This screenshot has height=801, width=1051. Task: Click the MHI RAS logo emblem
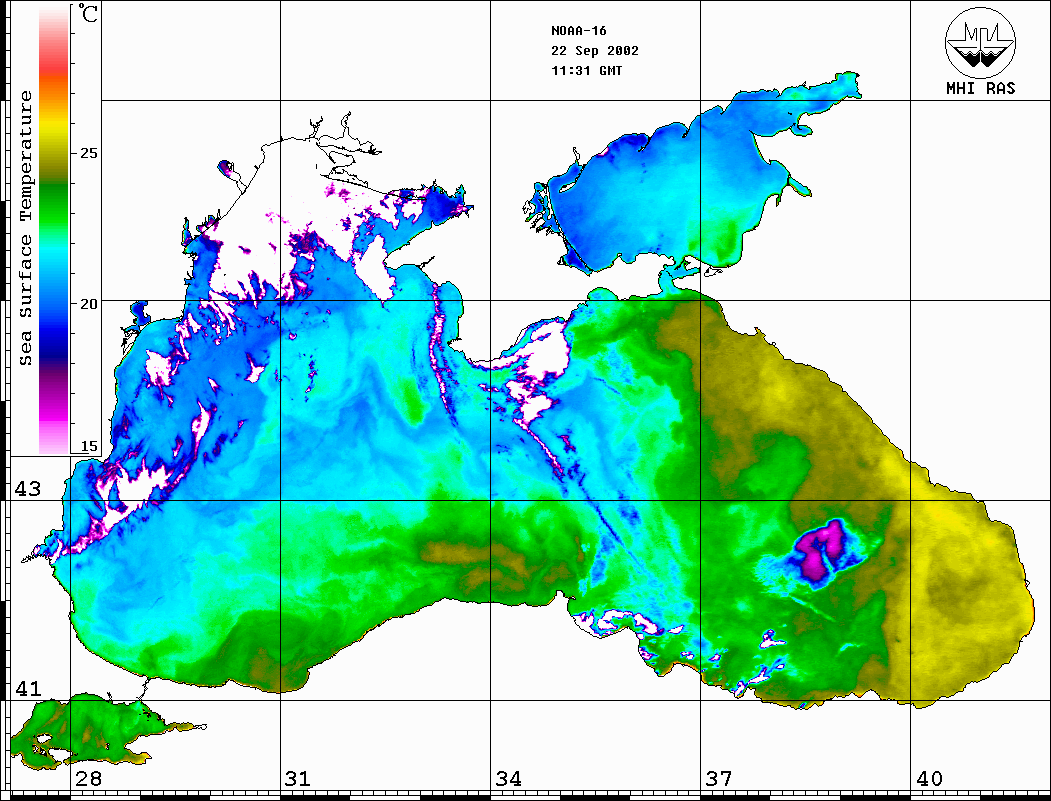pyautogui.click(x=980, y=42)
